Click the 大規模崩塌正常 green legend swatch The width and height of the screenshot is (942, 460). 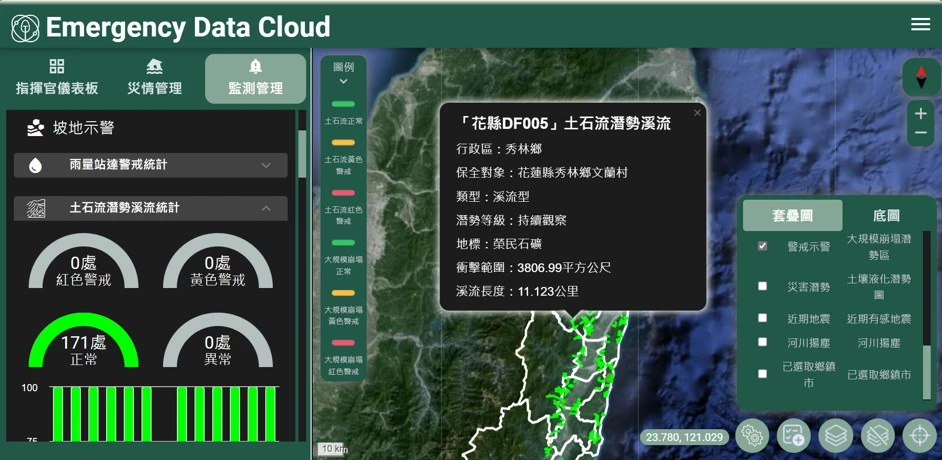pyautogui.click(x=343, y=243)
